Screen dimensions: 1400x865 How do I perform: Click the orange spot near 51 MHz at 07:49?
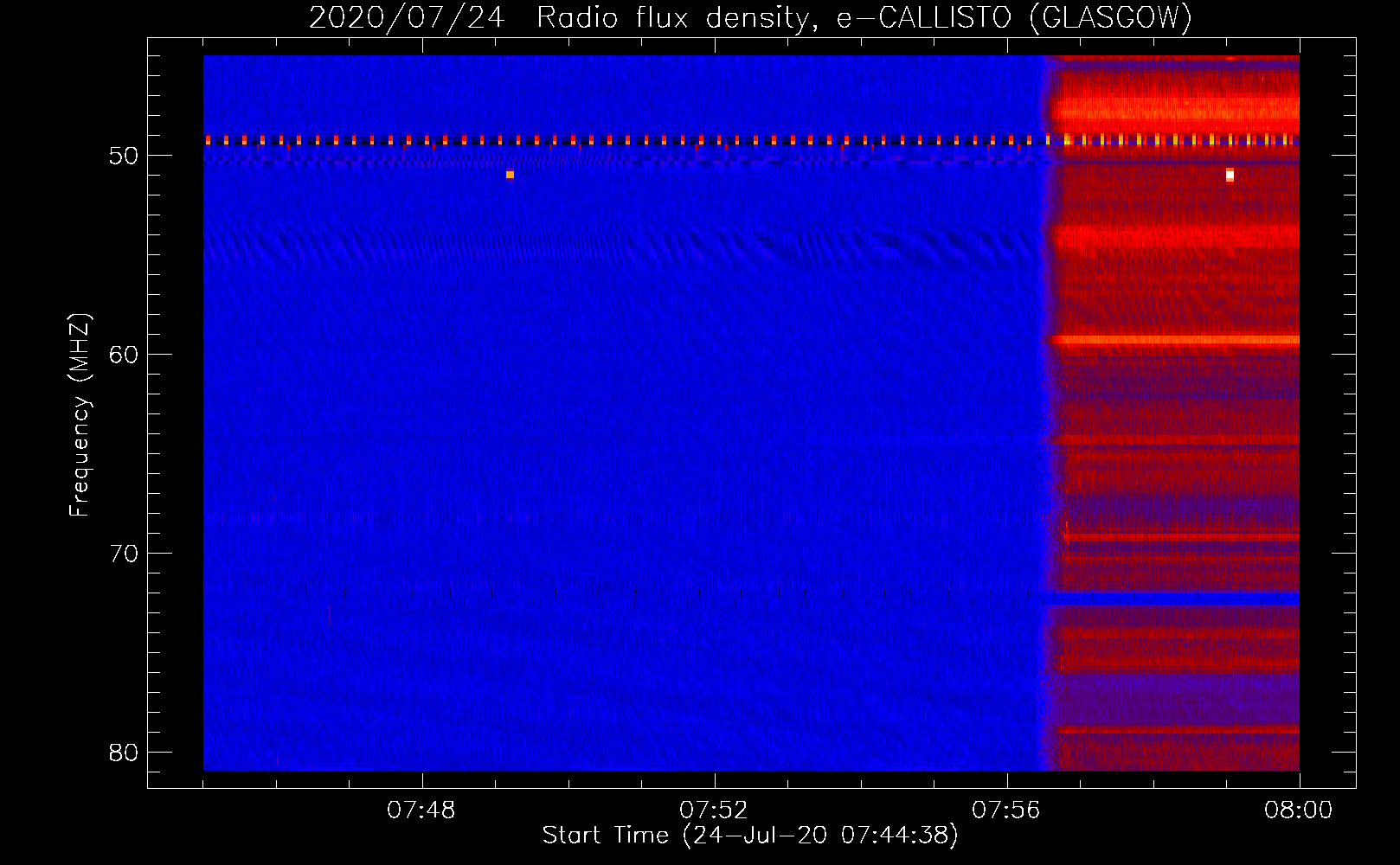pyautogui.click(x=510, y=175)
